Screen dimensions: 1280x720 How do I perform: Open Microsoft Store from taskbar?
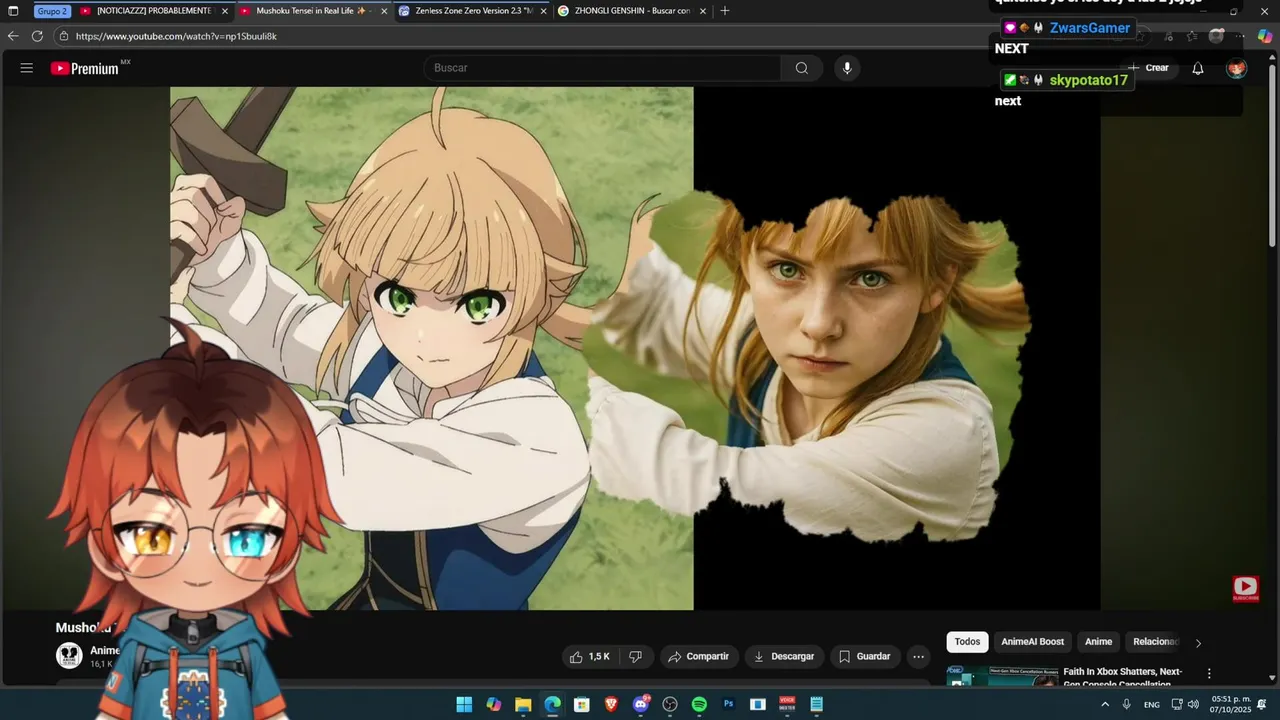582,704
